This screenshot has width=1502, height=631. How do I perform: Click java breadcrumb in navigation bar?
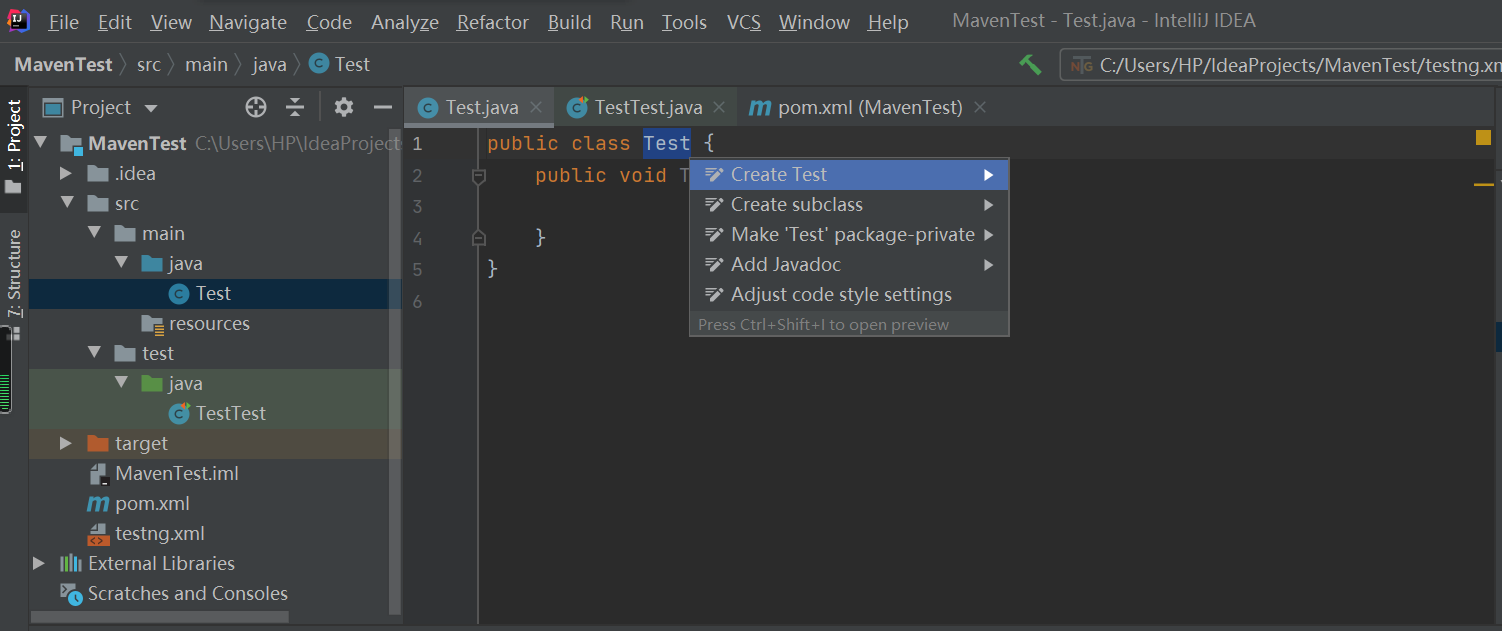pos(270,64)
